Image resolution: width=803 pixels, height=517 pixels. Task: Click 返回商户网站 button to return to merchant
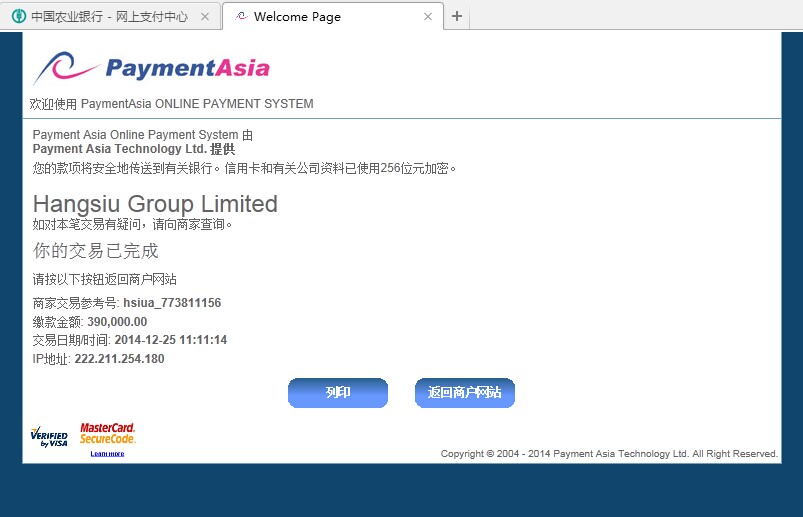(464, 393)
